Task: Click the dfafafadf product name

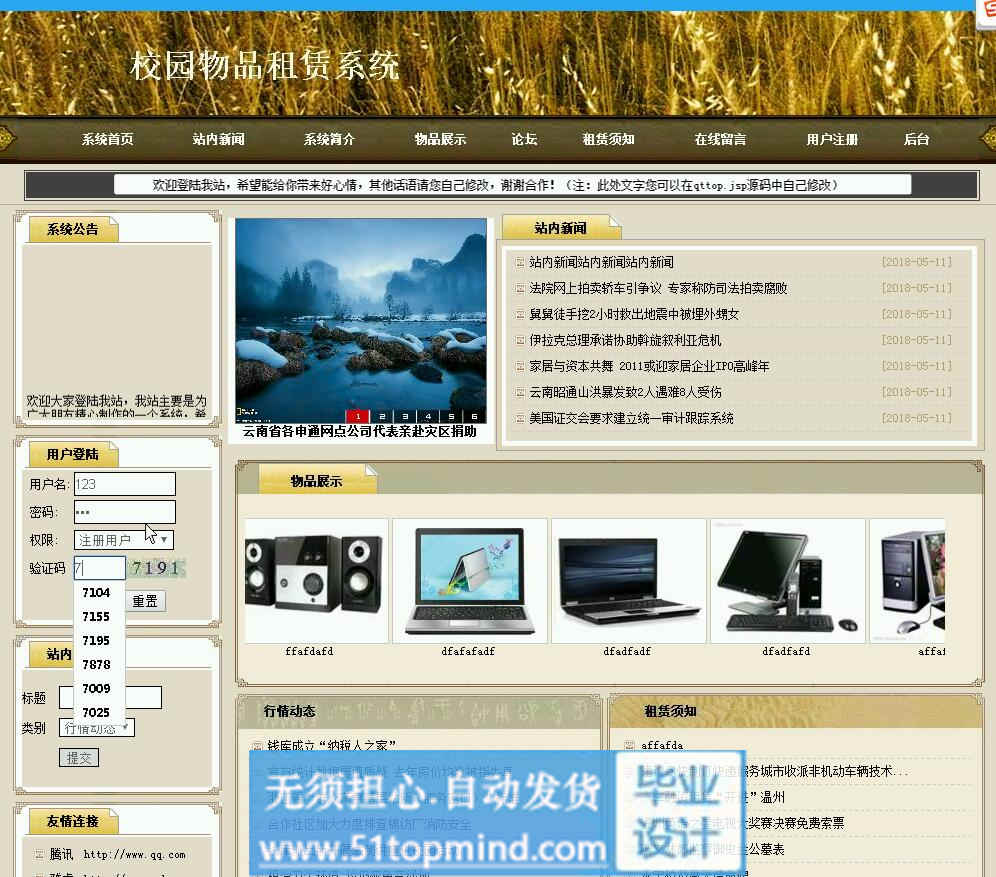Action: pos(468,652)
